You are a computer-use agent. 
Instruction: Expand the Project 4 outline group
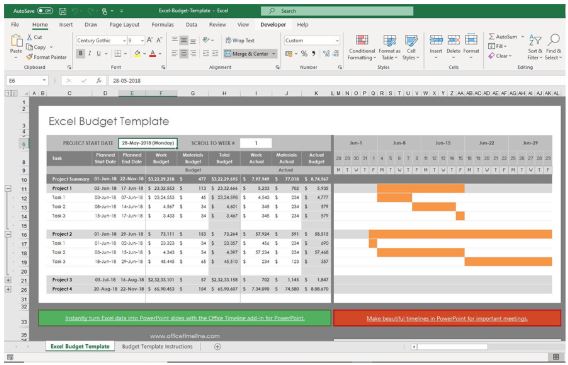coord(8,289)
